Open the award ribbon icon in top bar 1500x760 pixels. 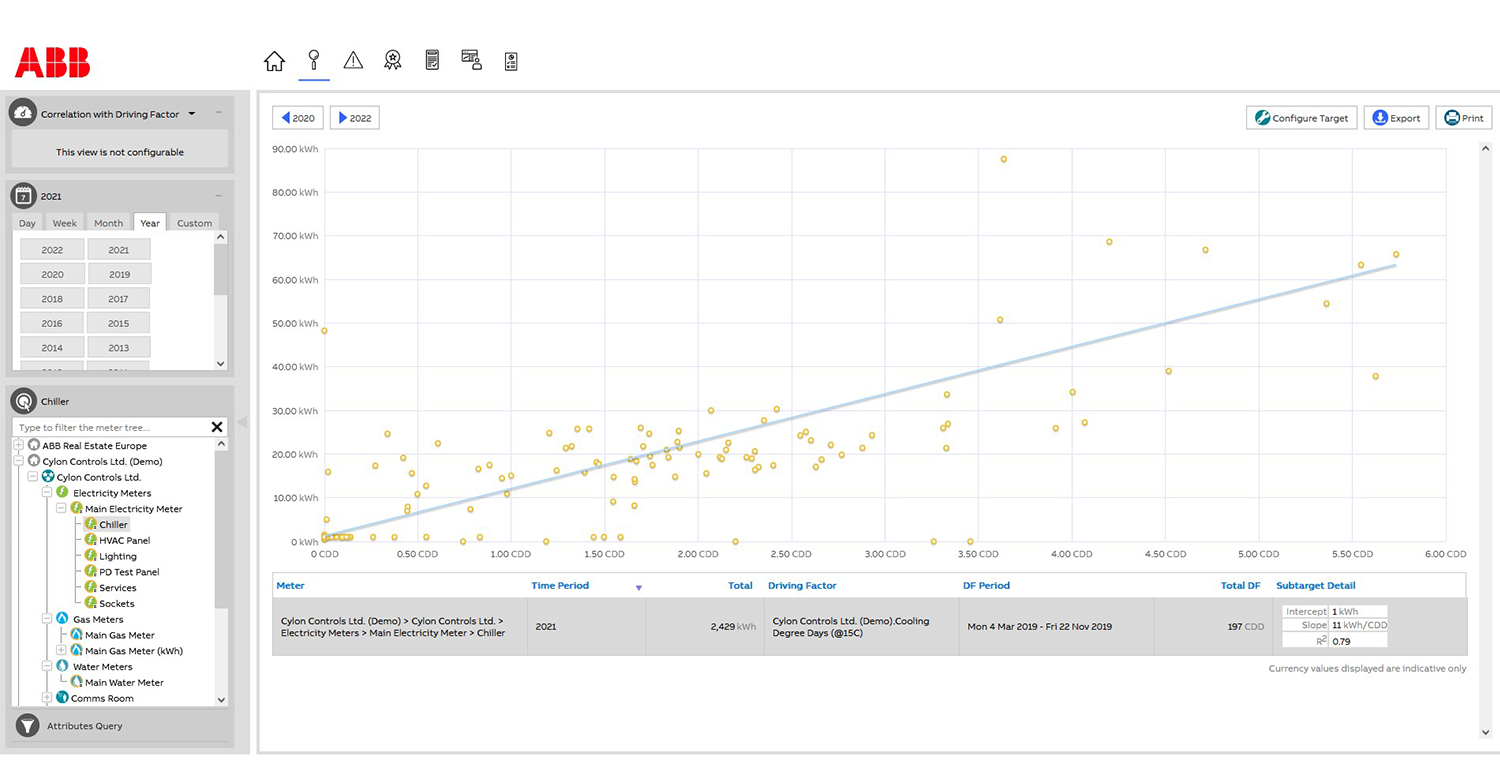[x=393, y=61]
